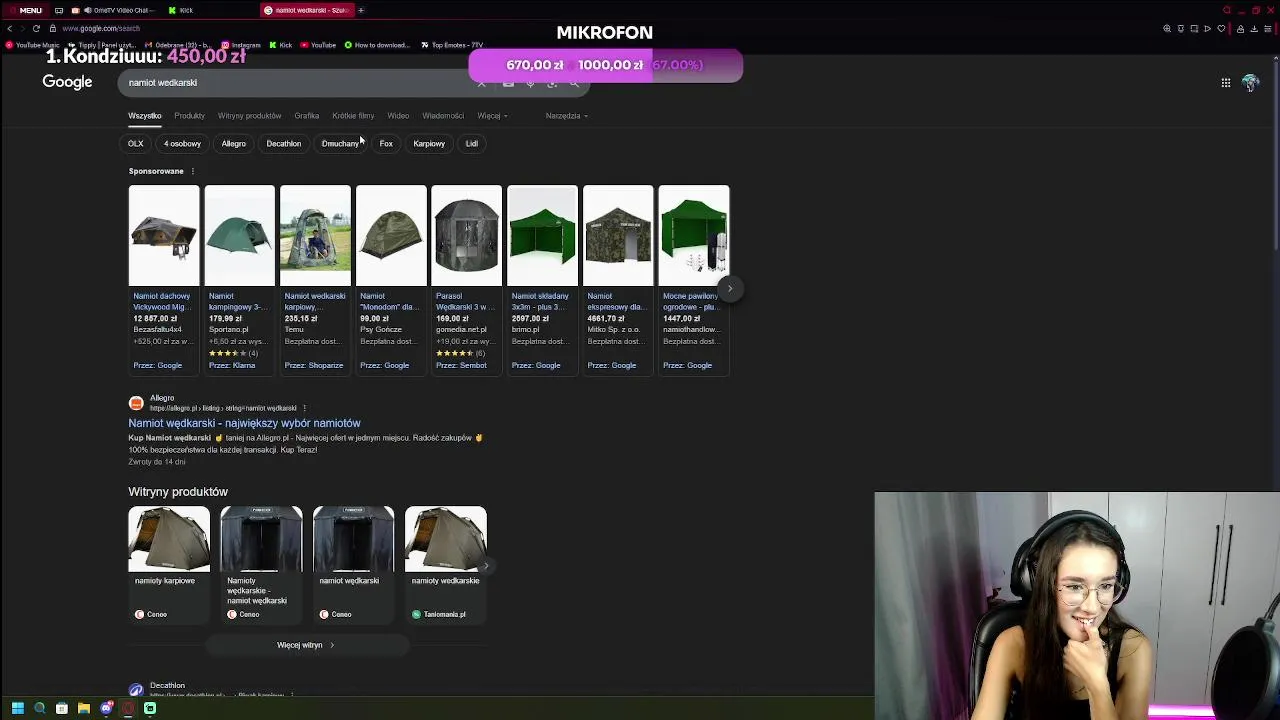
Task: Open the Parasol wędkarski 3w product image
Action: [466, 236]
